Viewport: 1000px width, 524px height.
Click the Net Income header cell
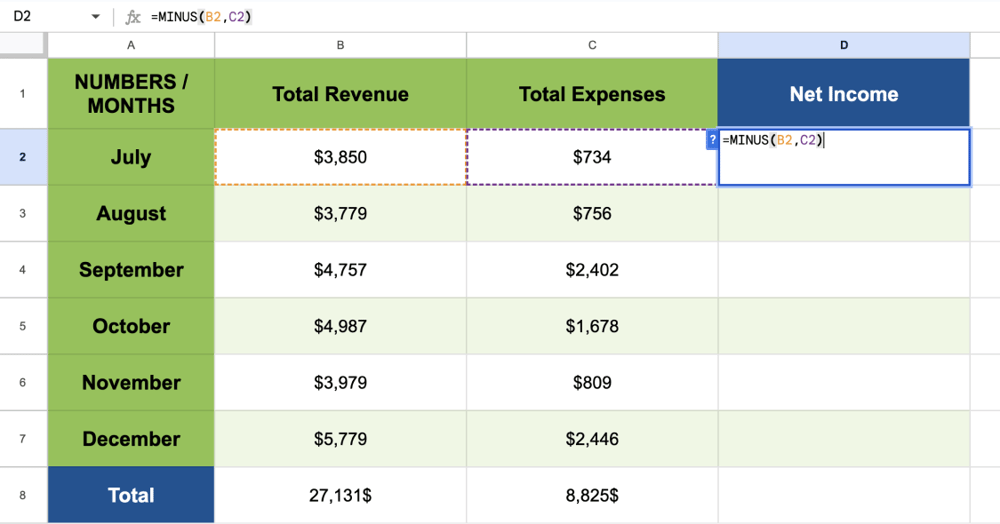pyautogui.click(x=843, y=94)
